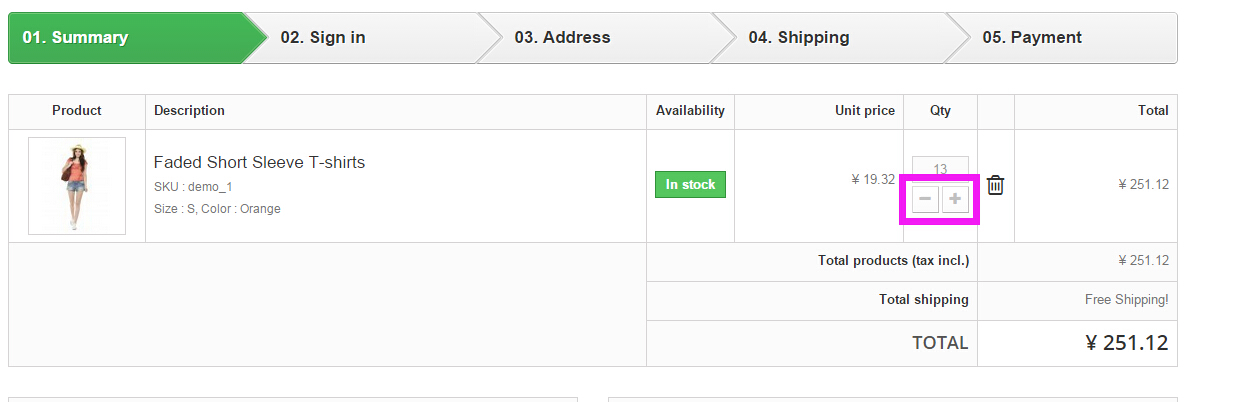Viewport: 1256px width, 402px height.
Task: Delete the T-shirt from the cart
Action: pyautogui.click(x=995, y=185)
